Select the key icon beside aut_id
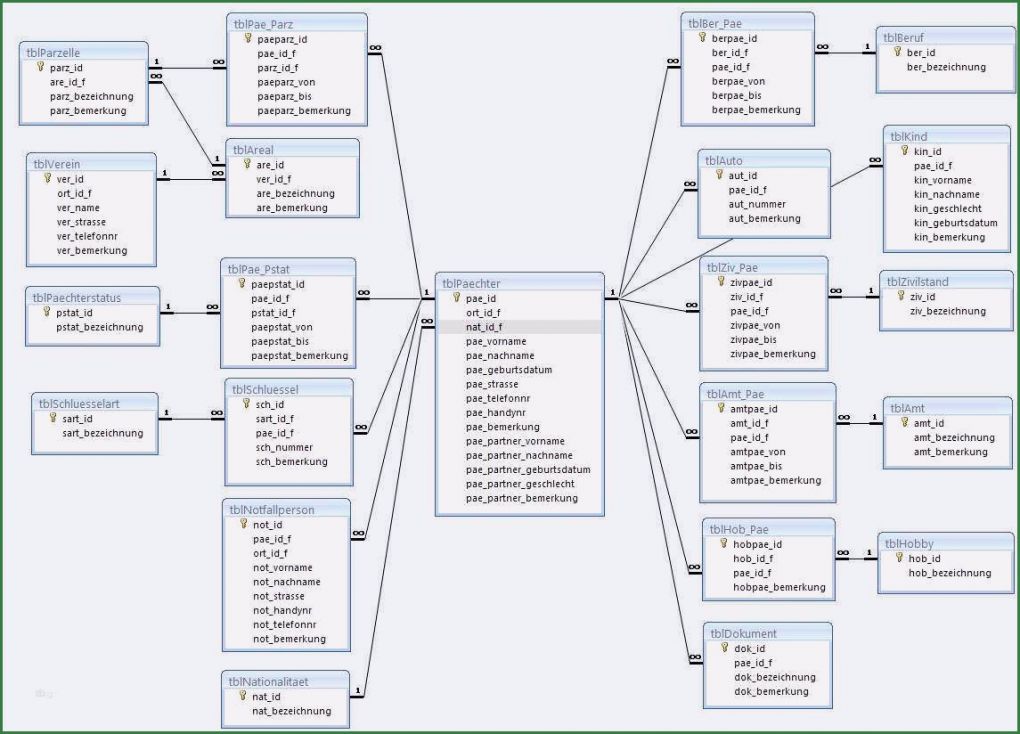This screenshot has height=734, width=1020. 720,175
